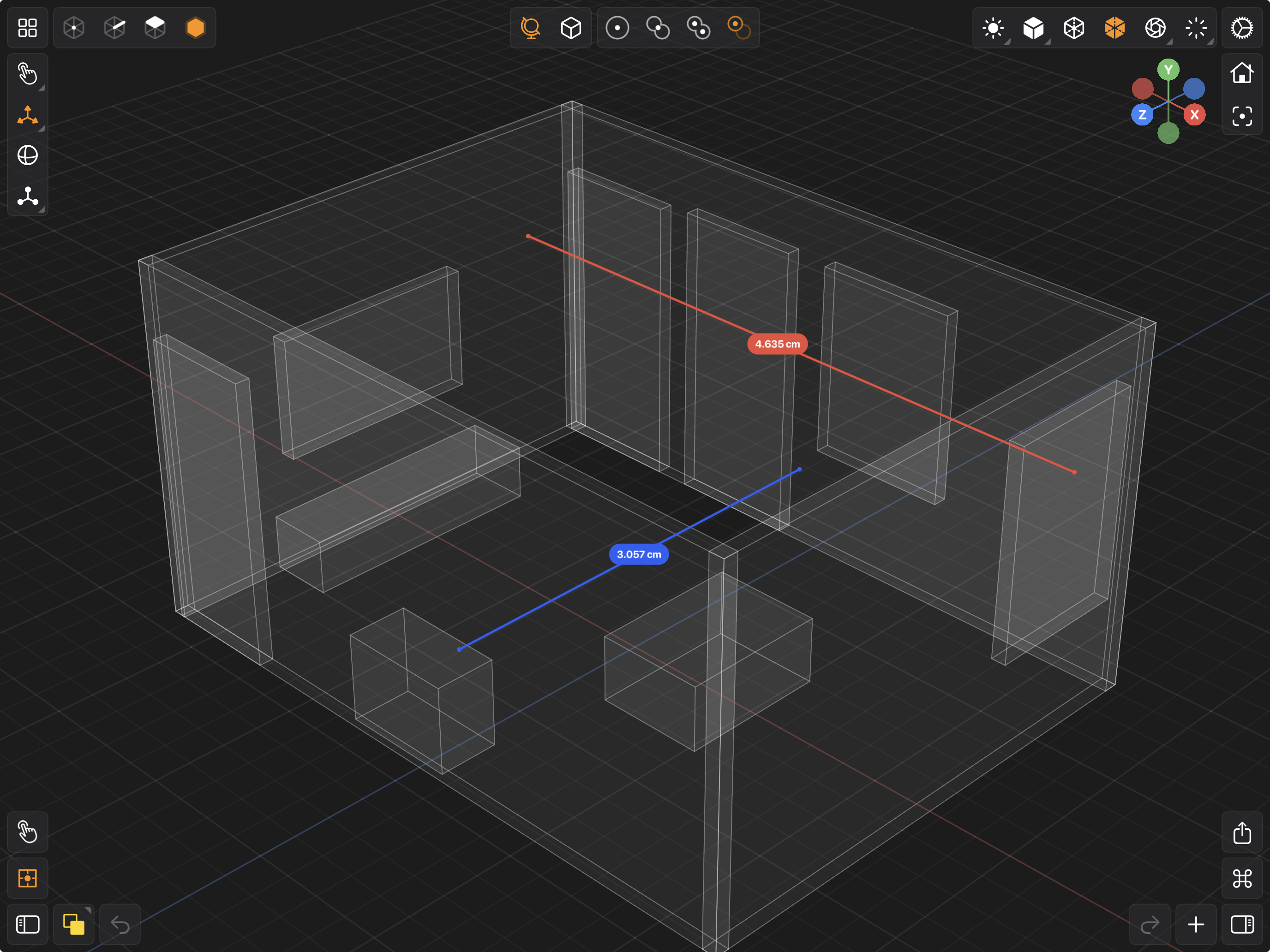Screen dimensions: 1270x952
Task: Click the dark green negative axis dot
Action: [x=1168, y=133]
